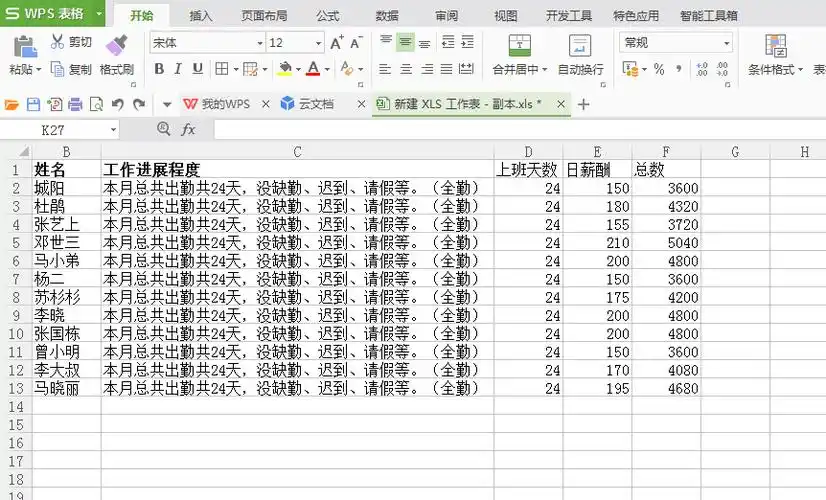The image size is (826, 500).
Task: Switch to the 视图 (View) tab
Action: (x=506, y=16)
